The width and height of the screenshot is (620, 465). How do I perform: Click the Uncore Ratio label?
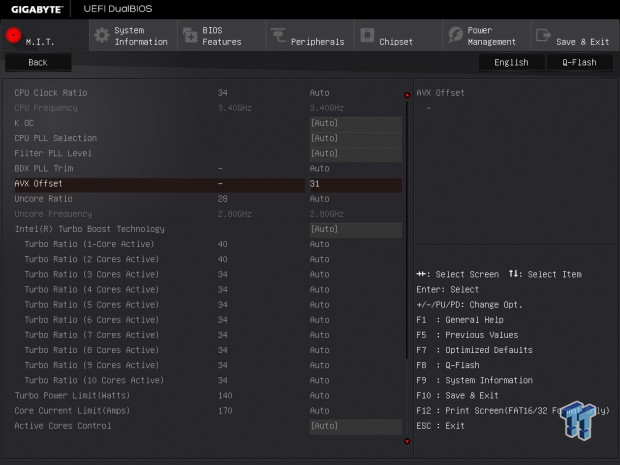43,199
